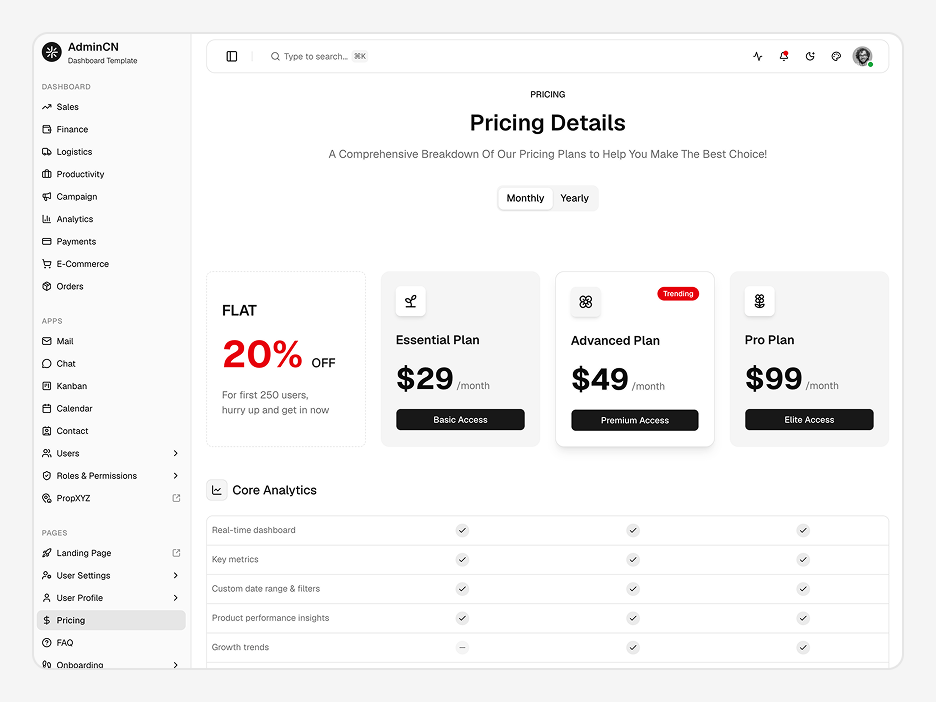Screen dimensions: 936x702
Task: Click Key metrics Essential checkmark
Action: click(462, 559)
